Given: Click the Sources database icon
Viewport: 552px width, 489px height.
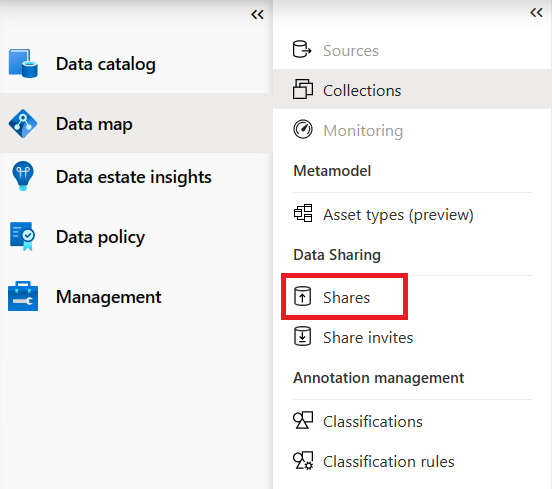Looking at the screenshot, I should pos(302,50).
